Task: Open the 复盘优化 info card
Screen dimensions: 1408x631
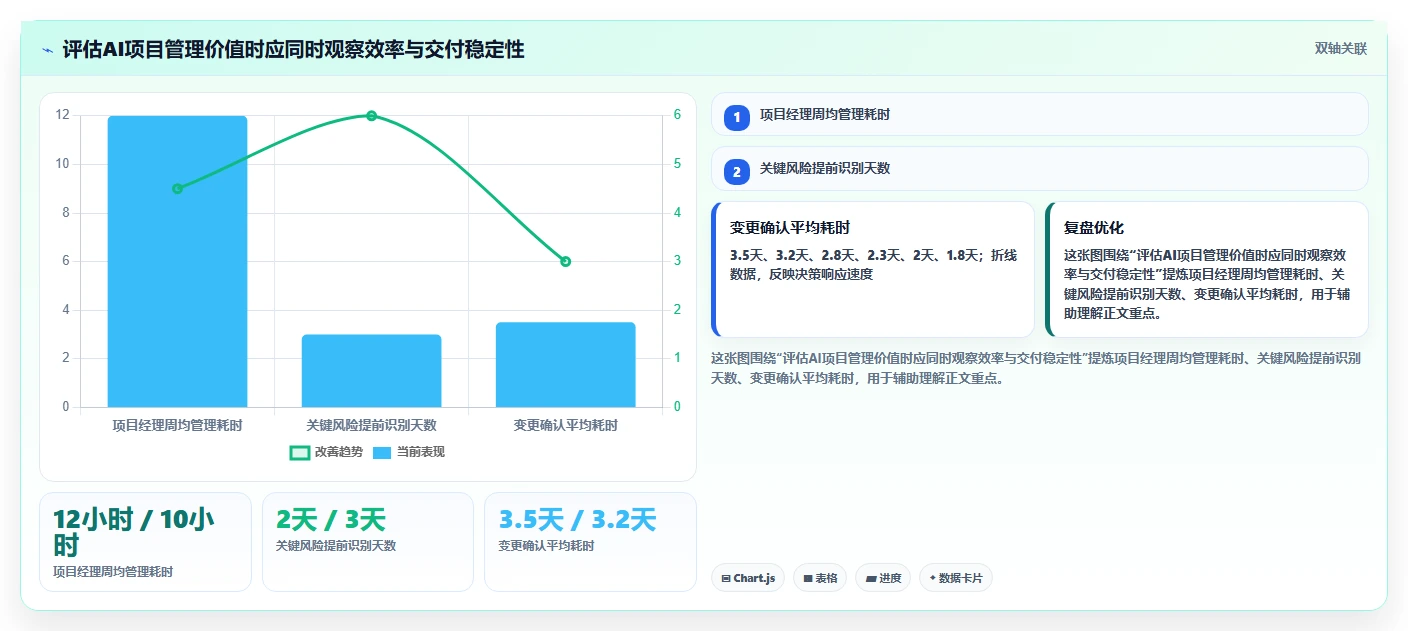Action: click(1207, 270)
